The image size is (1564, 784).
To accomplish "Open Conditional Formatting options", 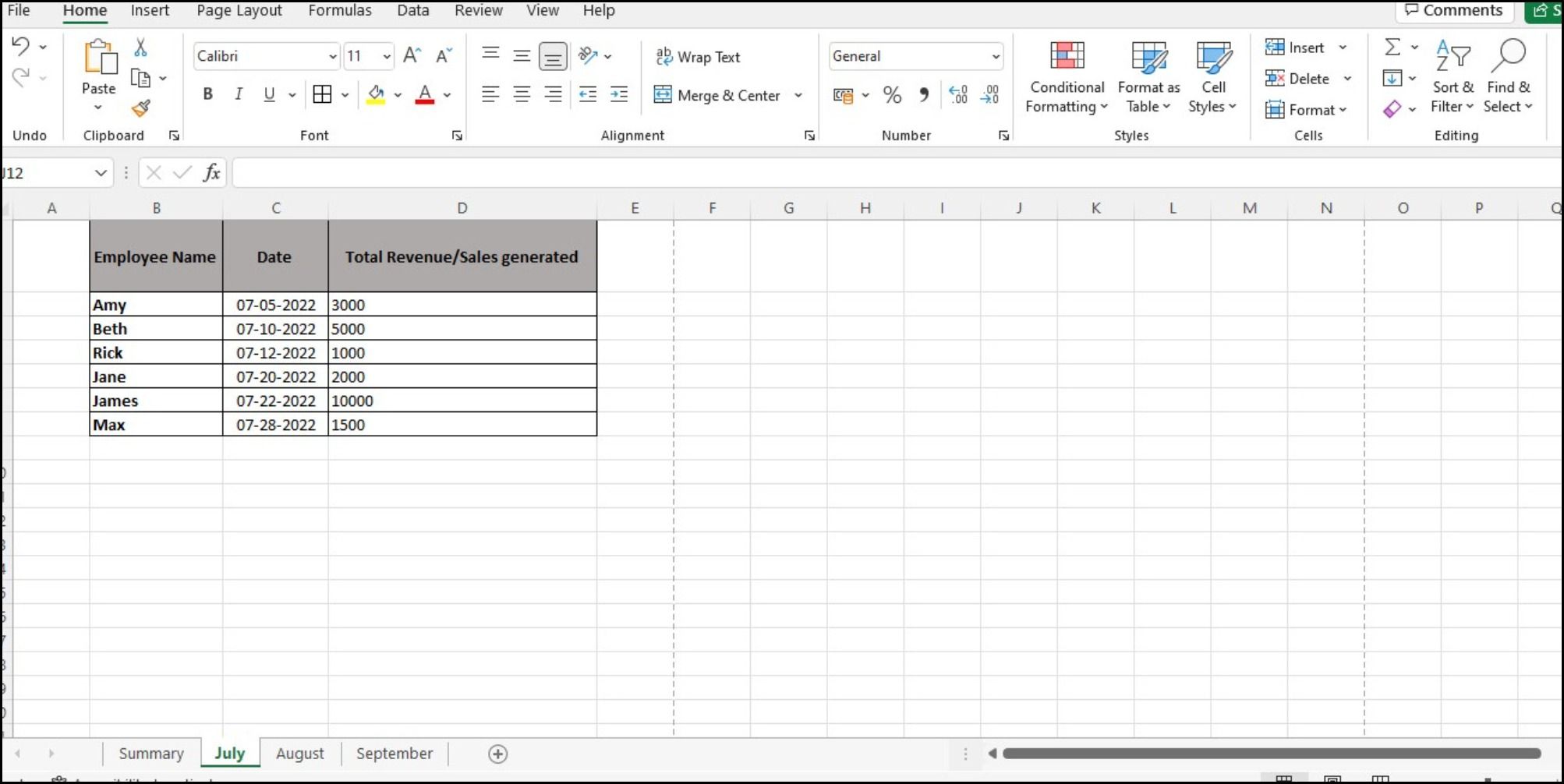I will coord(1066,76).
